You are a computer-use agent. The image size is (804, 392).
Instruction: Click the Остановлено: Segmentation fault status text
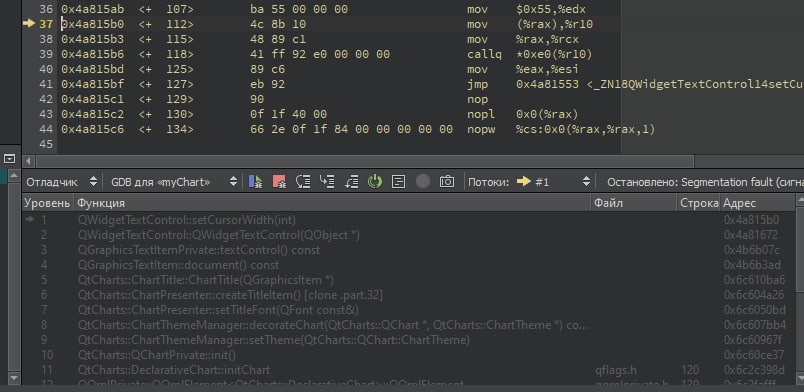coord(705,182)
